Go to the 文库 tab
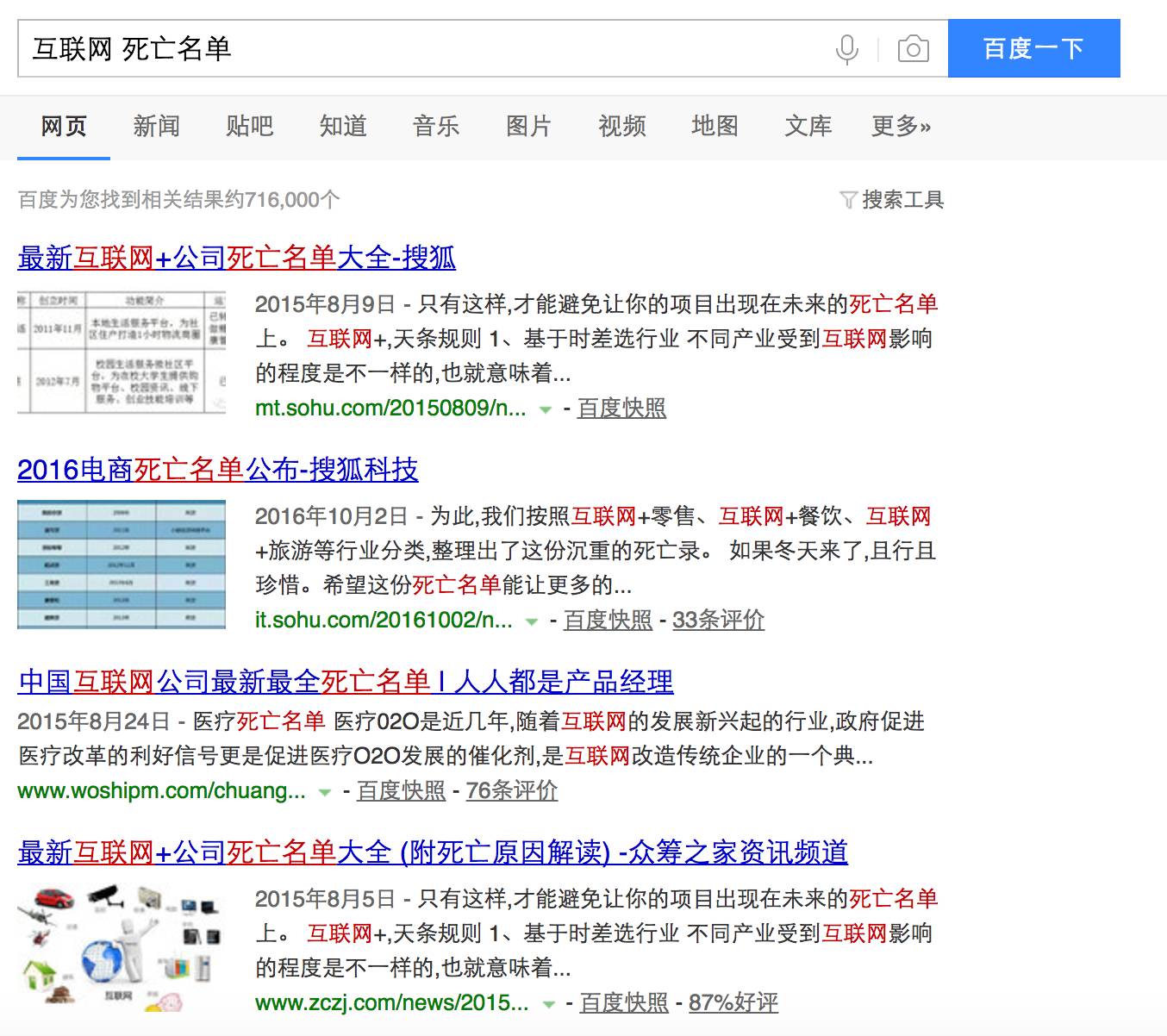Screen dimensions: 1167x1036 (808, 126)
